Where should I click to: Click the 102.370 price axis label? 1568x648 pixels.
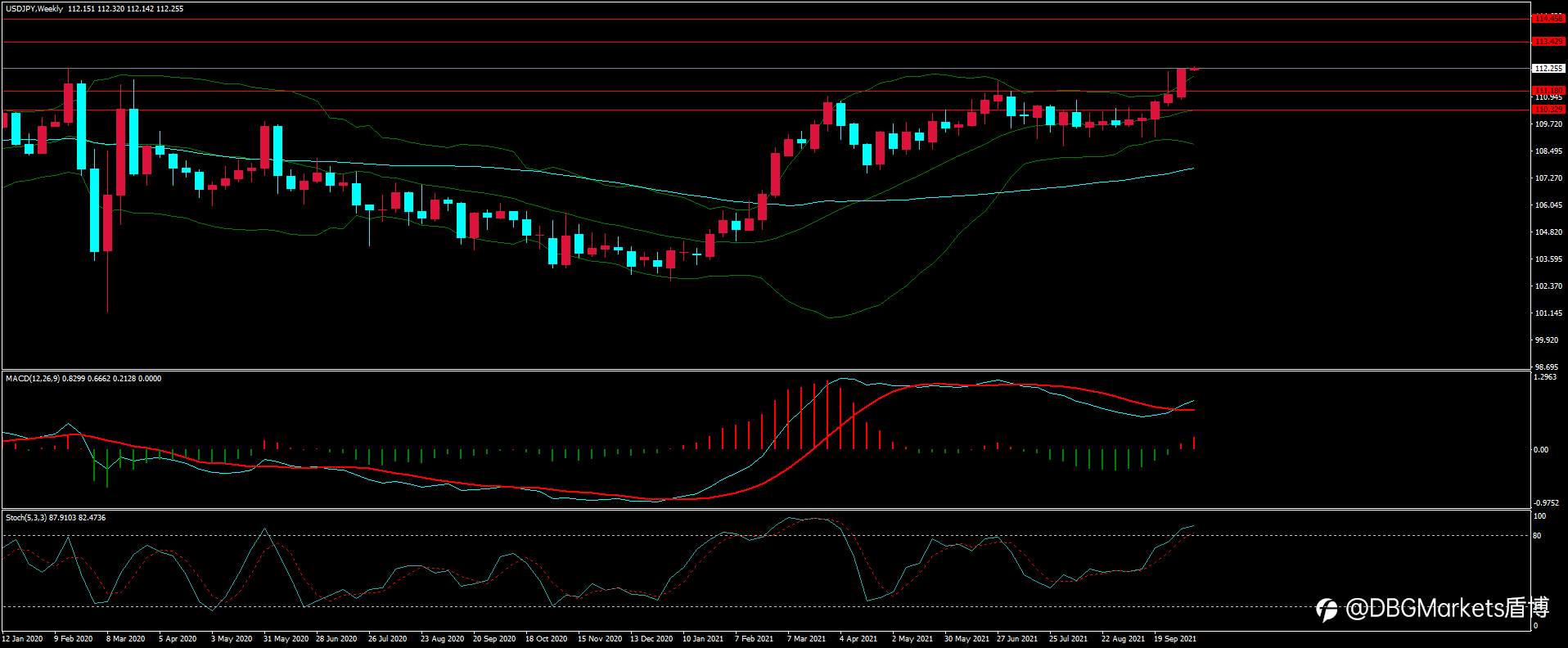(1549, 286)
